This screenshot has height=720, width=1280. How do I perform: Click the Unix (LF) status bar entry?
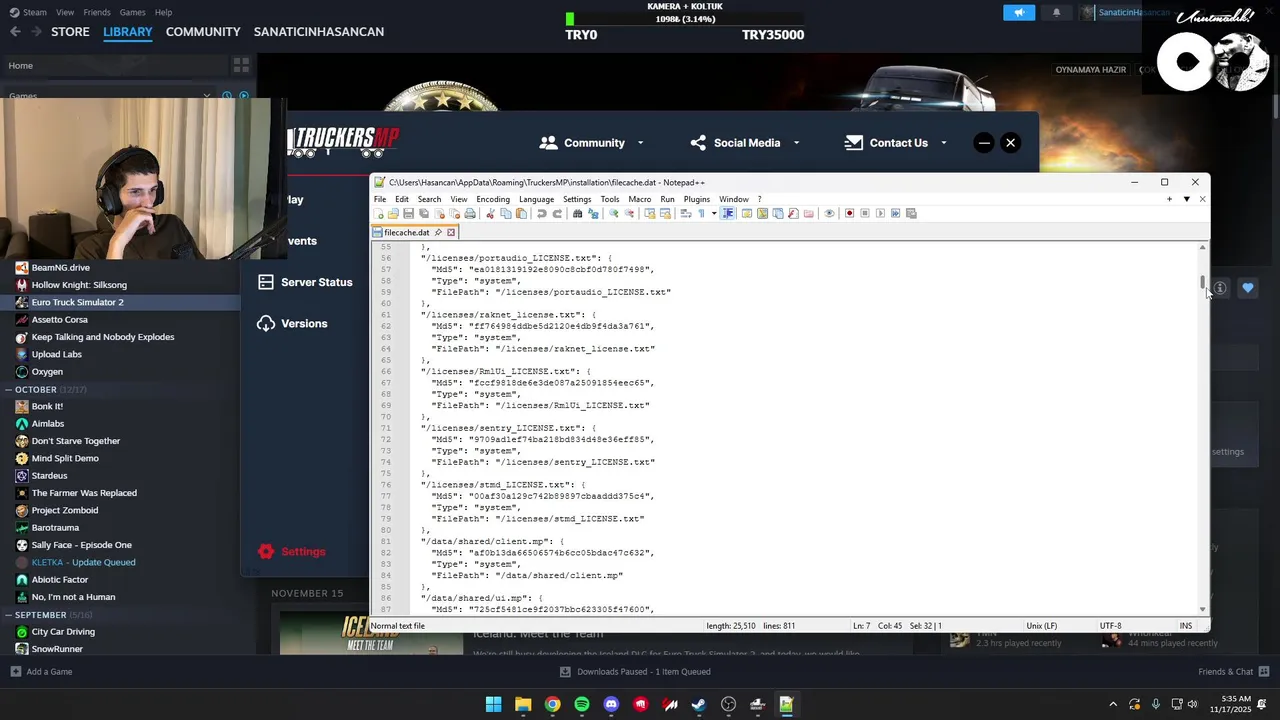(1042, 626)
